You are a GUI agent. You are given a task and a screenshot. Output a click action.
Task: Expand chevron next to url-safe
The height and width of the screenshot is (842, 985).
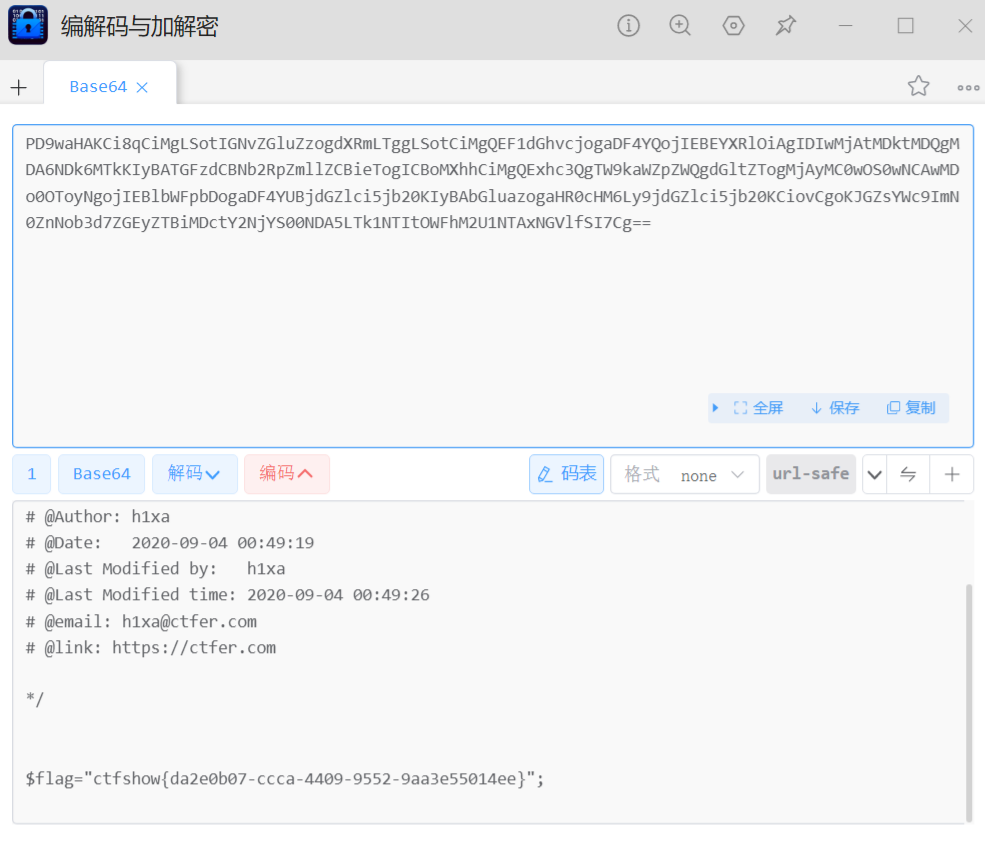coord(874,474)
